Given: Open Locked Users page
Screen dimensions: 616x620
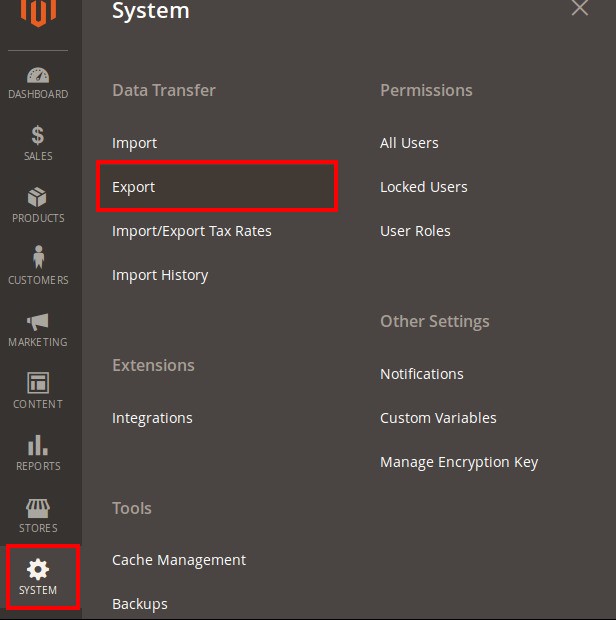Looking at the screenshot, I should [x=424, y=187].
